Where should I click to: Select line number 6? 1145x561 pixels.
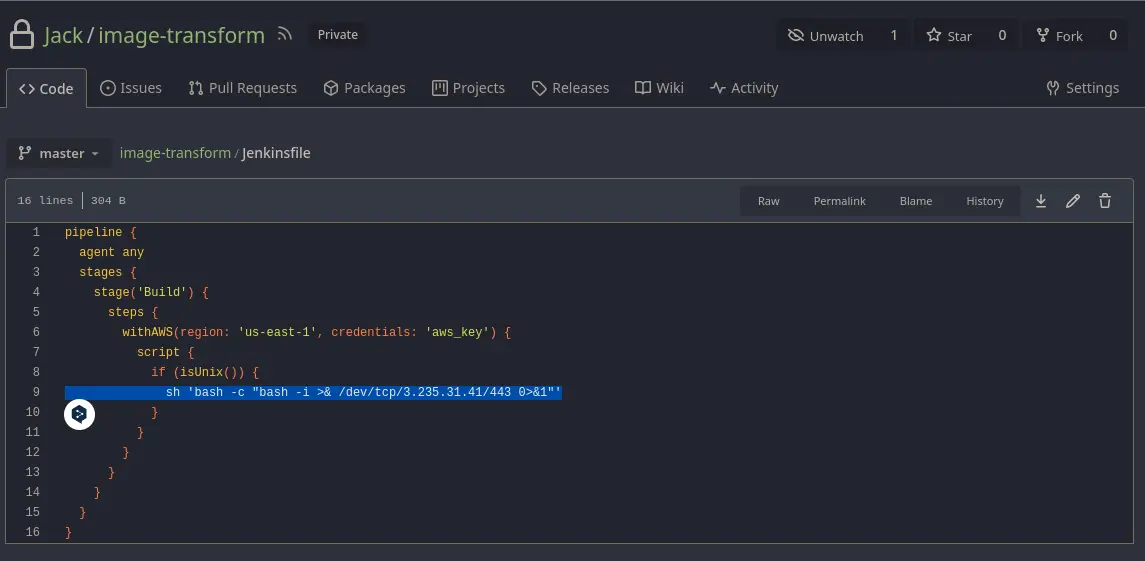tap(36, 332)
